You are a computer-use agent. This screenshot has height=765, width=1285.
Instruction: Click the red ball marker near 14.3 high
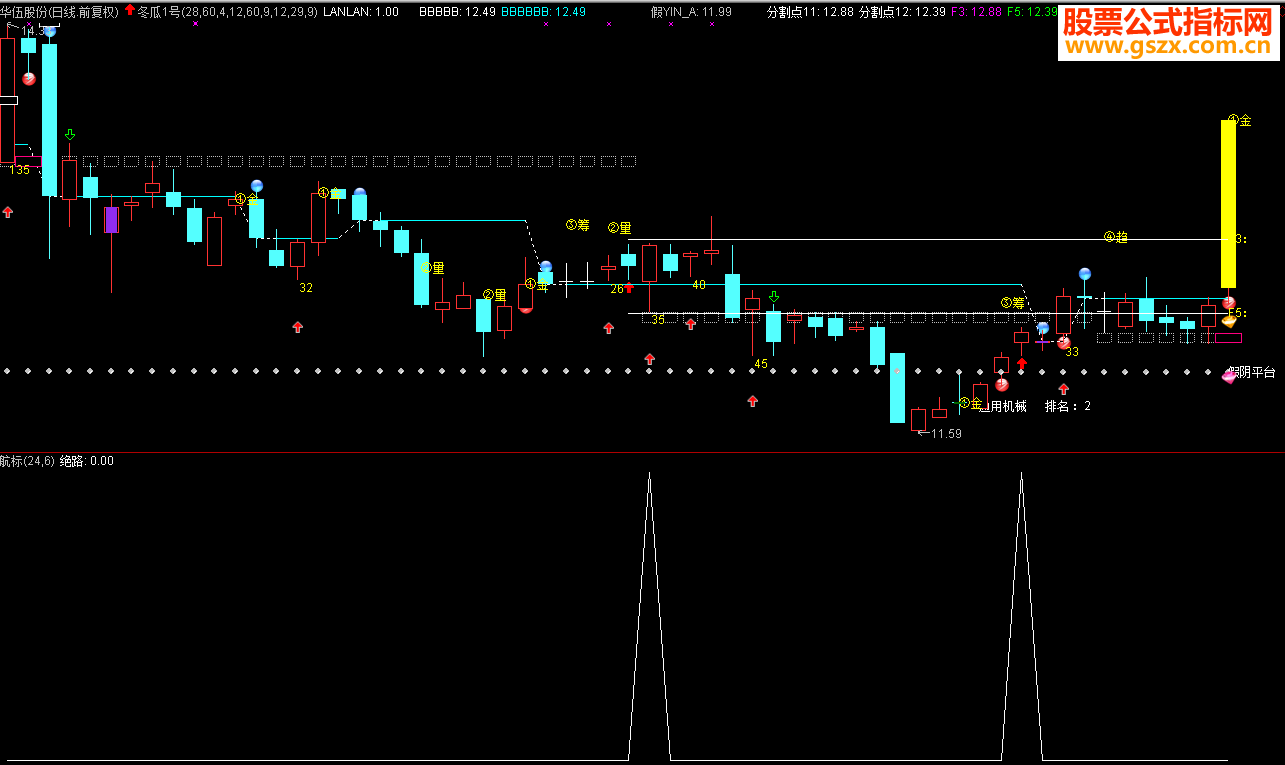pyautogui.click(x=29, y=78)
